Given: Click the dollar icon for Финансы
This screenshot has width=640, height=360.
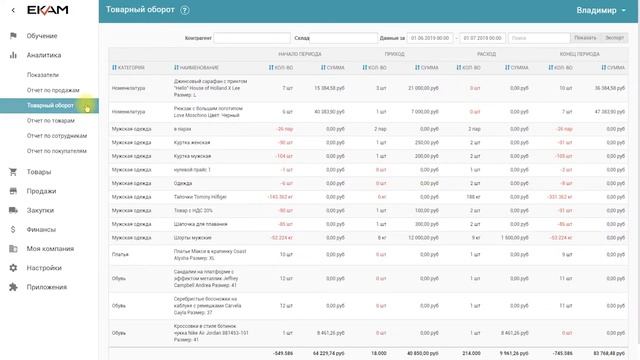Looking at the screenshot, I should (13, 229).
